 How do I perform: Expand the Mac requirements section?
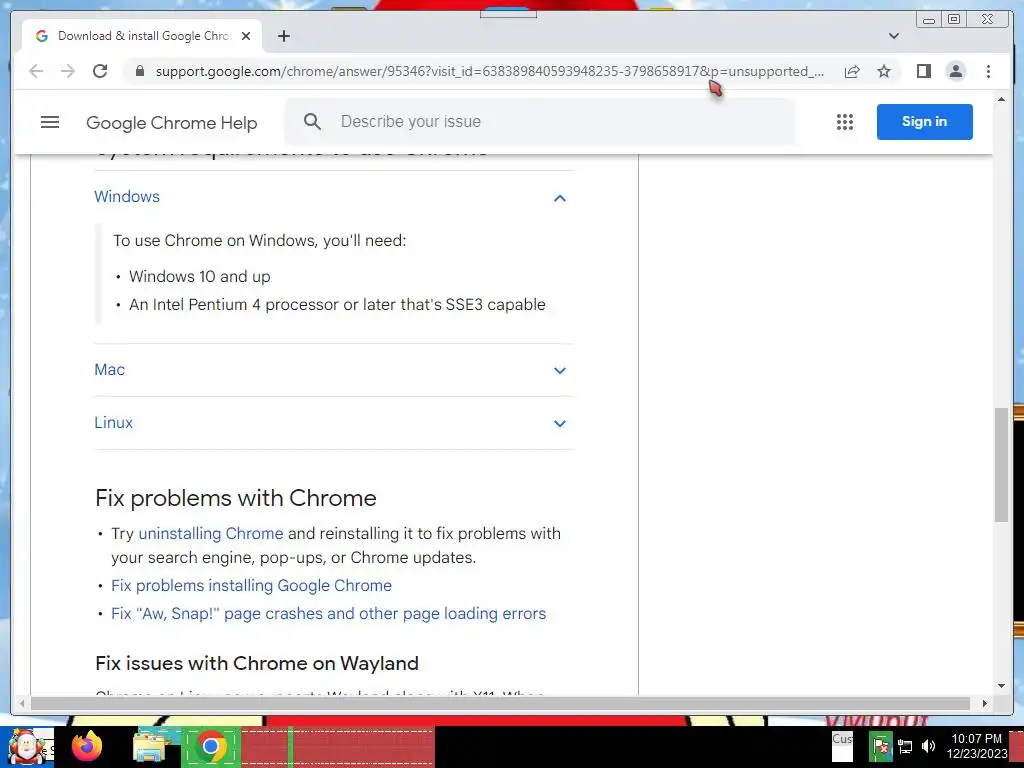click(x=560, y=370)
